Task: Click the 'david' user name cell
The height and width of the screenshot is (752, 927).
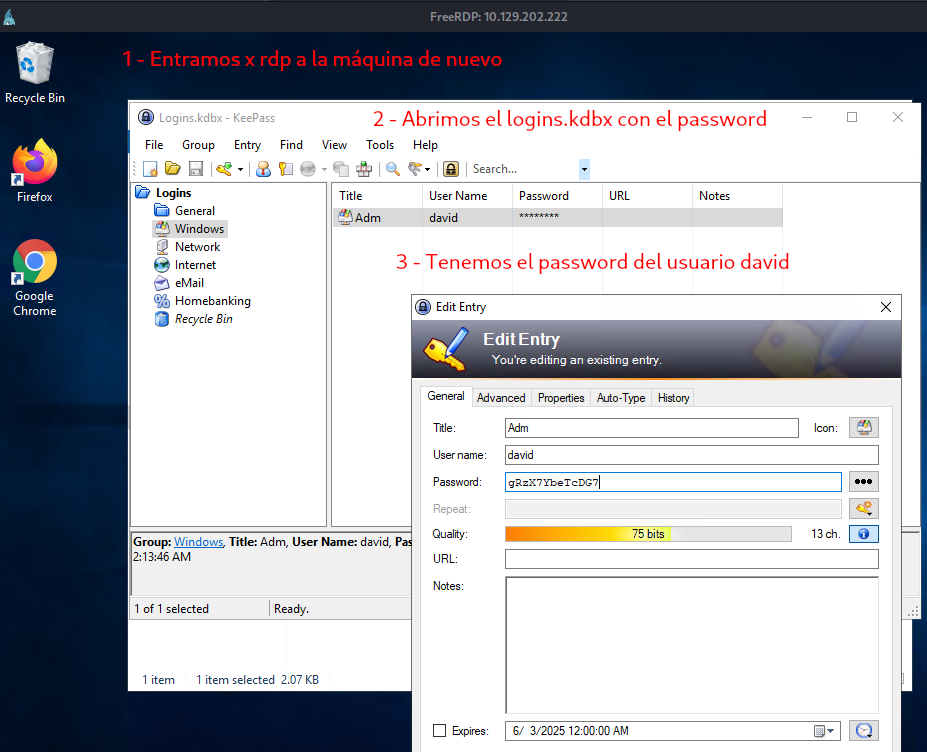Action: point(443,218)
